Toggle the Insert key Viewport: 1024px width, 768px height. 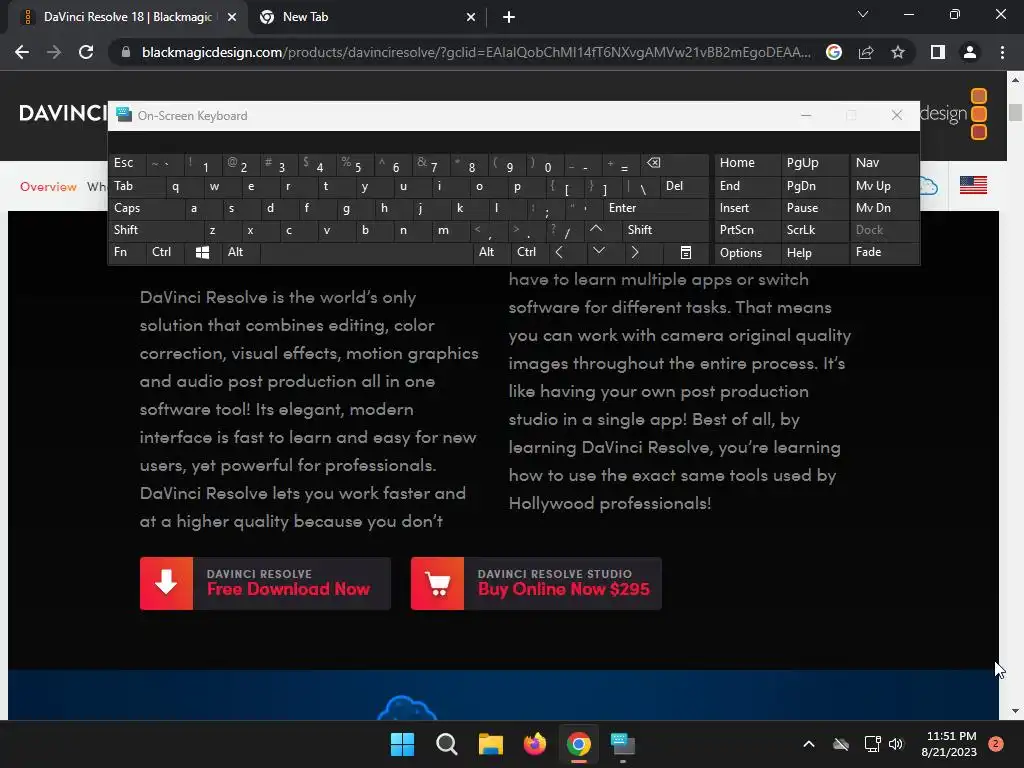click(x=747, y=208)
